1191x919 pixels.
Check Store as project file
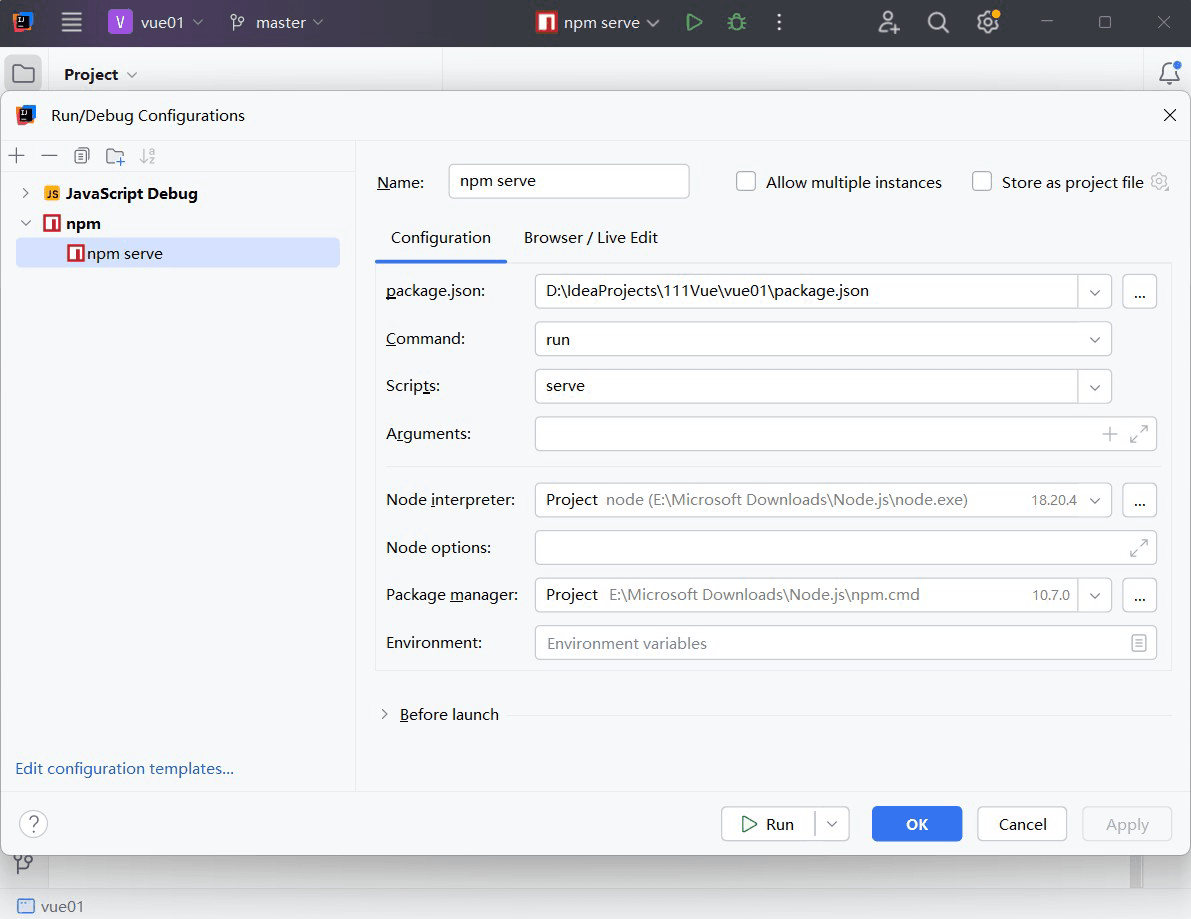(x=982, y=182)
